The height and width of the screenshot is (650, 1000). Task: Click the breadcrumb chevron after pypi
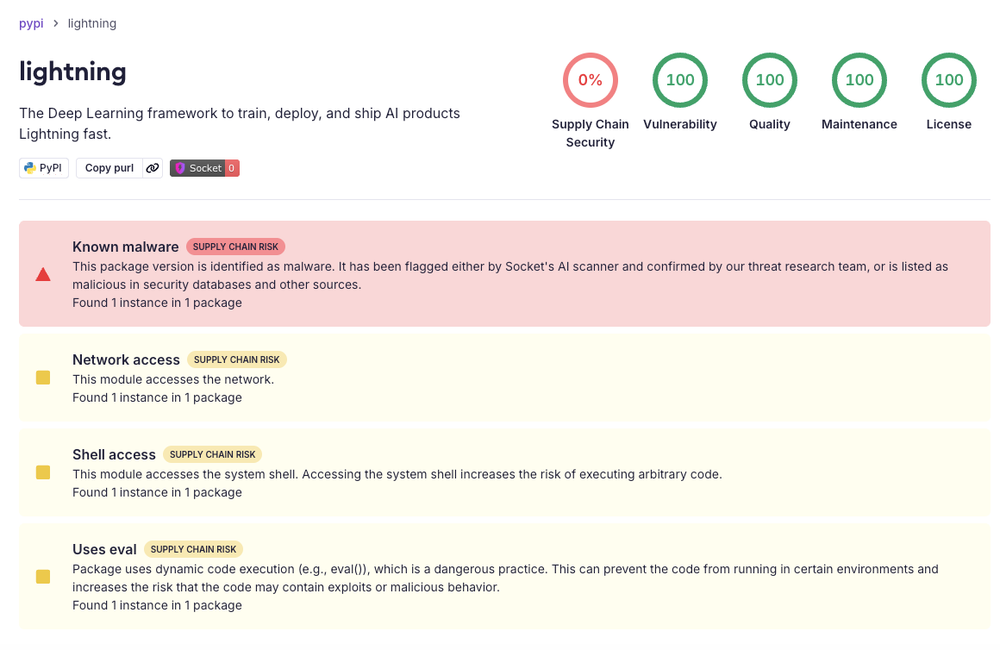click(55, 23)
